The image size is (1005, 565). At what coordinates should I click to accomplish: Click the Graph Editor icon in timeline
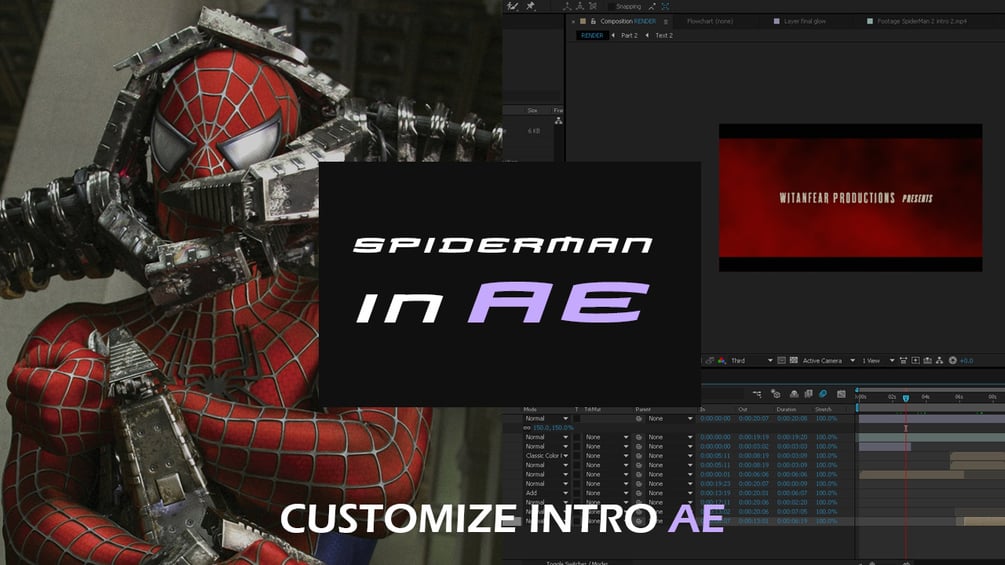[842, 394]
